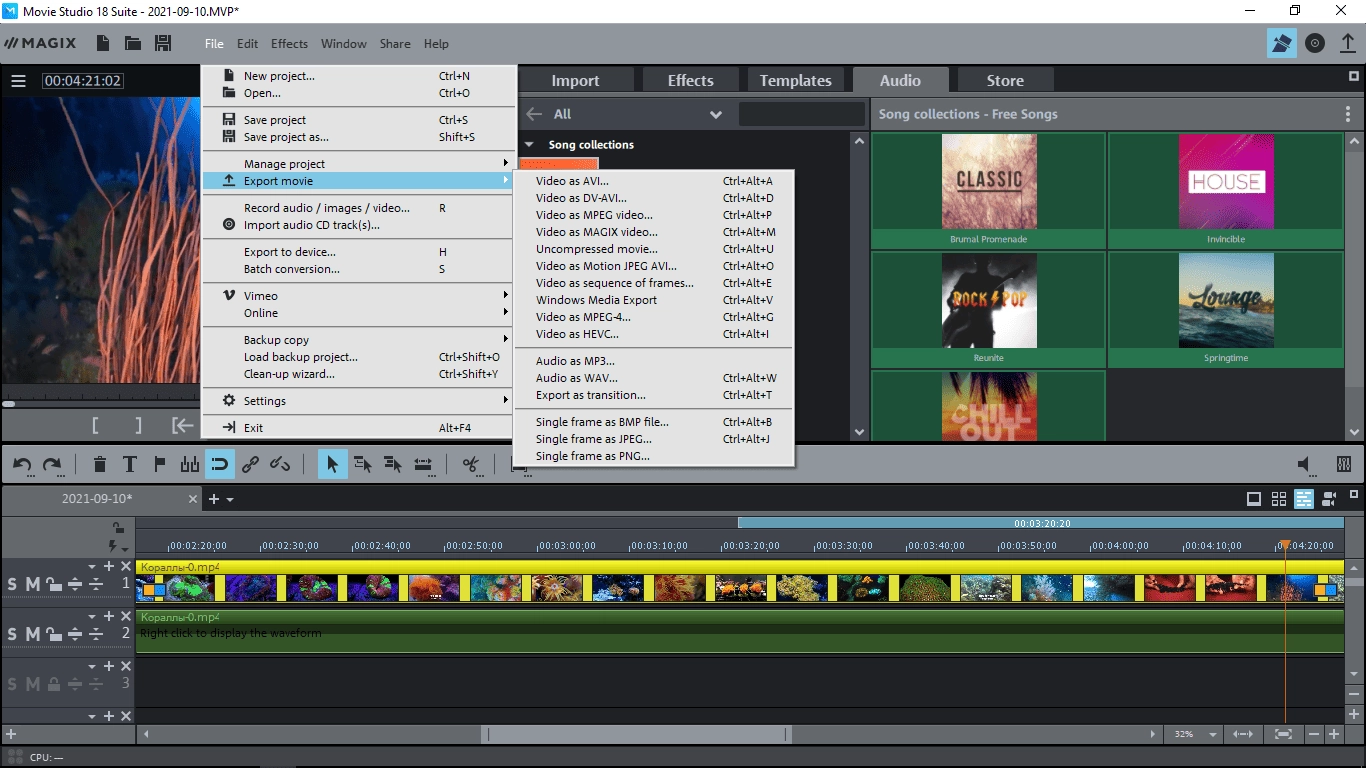Click the blue range bar 00:03:20:20

click(x=1041, y=523)
